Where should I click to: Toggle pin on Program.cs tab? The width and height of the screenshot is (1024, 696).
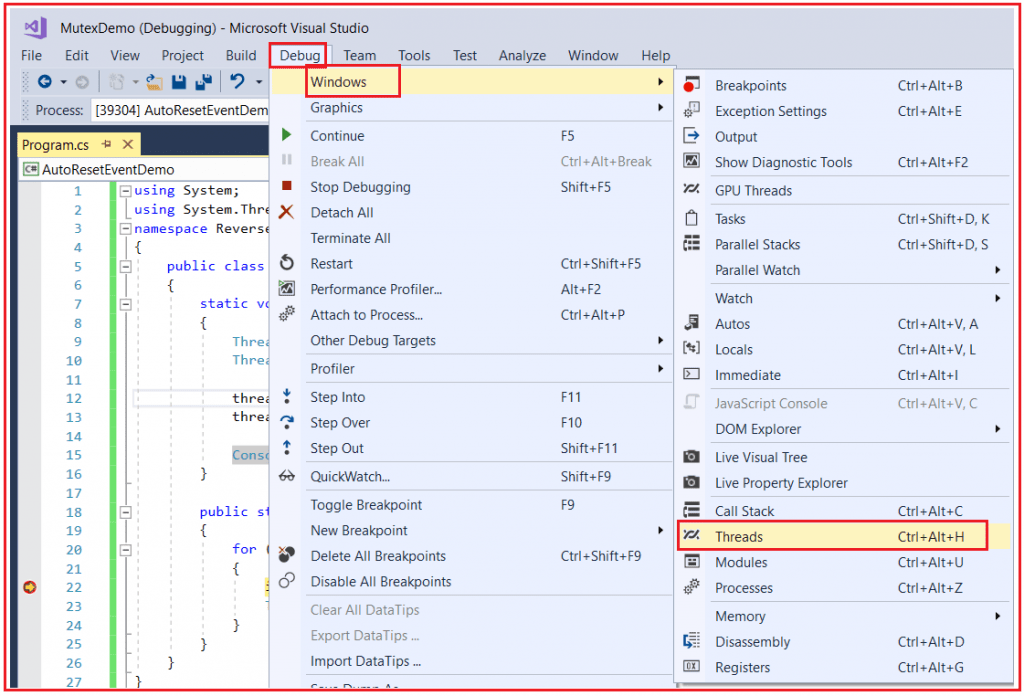[x=106, y=145]
